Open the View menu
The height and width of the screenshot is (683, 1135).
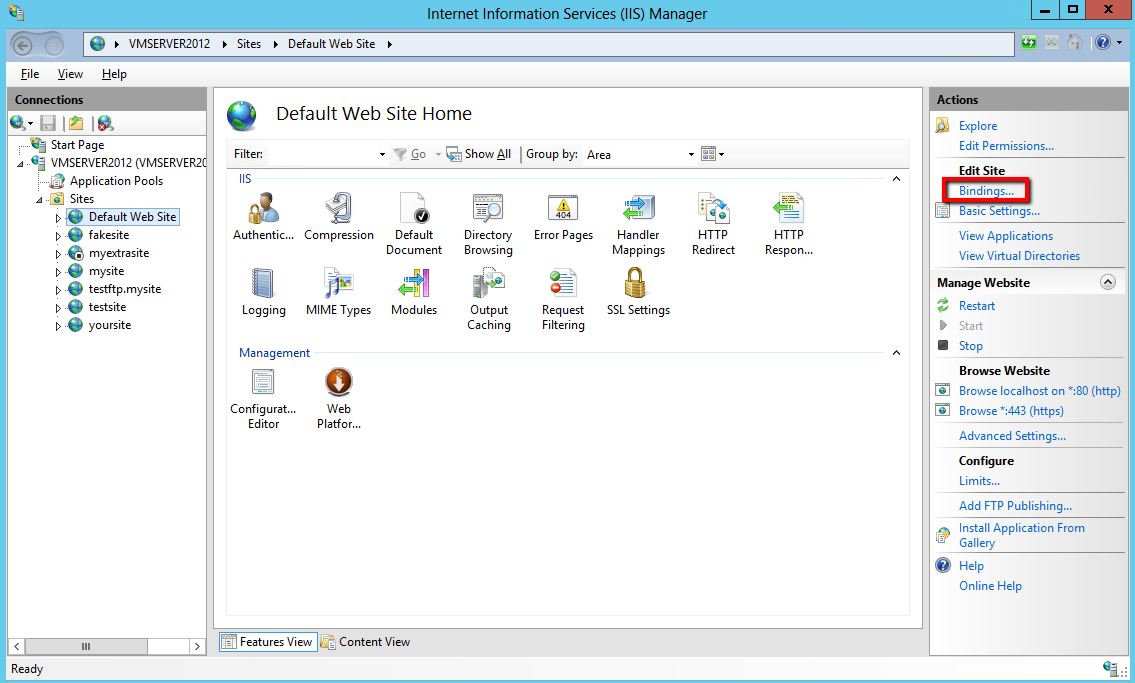(70, 74)
